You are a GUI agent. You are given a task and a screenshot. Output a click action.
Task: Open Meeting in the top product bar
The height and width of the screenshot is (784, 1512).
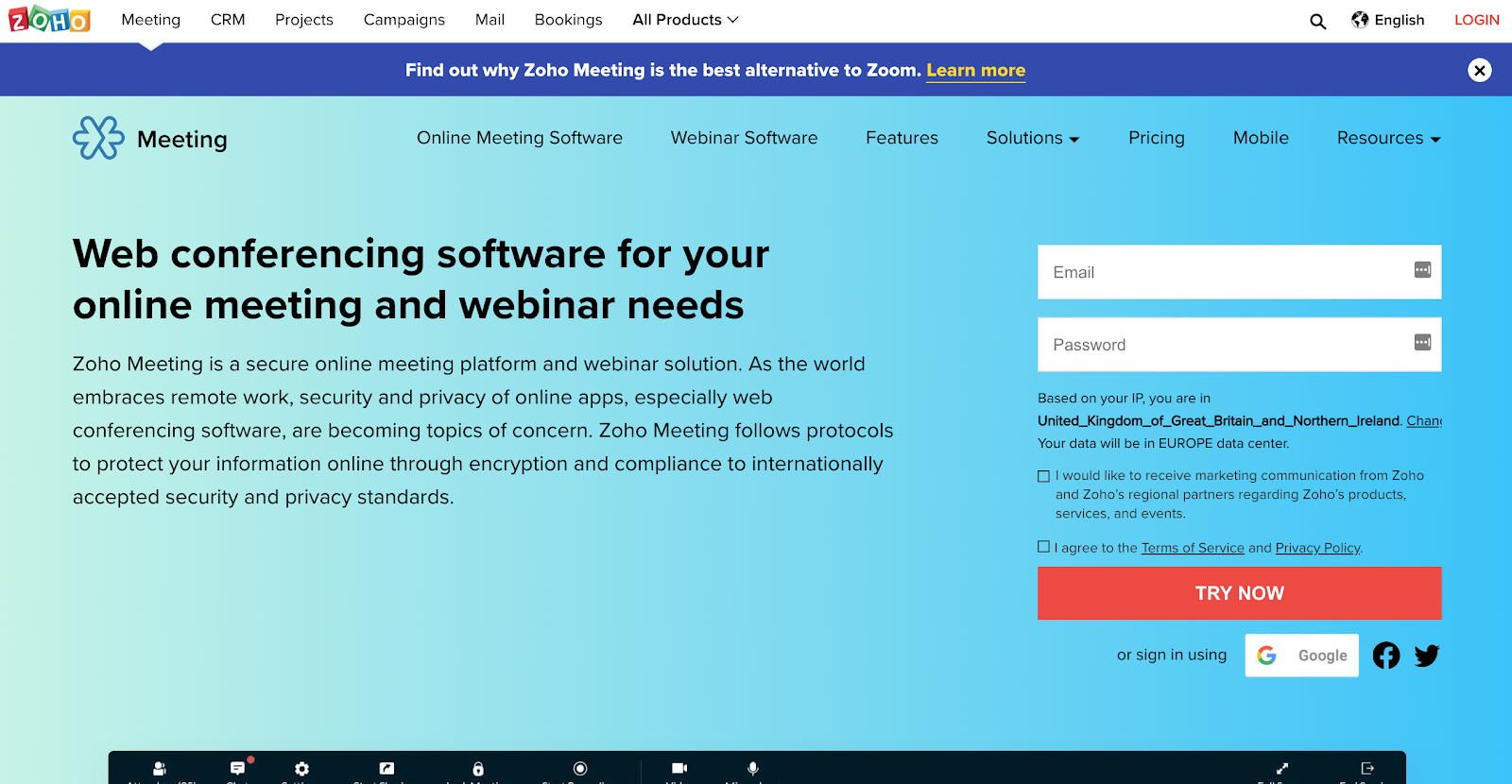tap(151, 20)
